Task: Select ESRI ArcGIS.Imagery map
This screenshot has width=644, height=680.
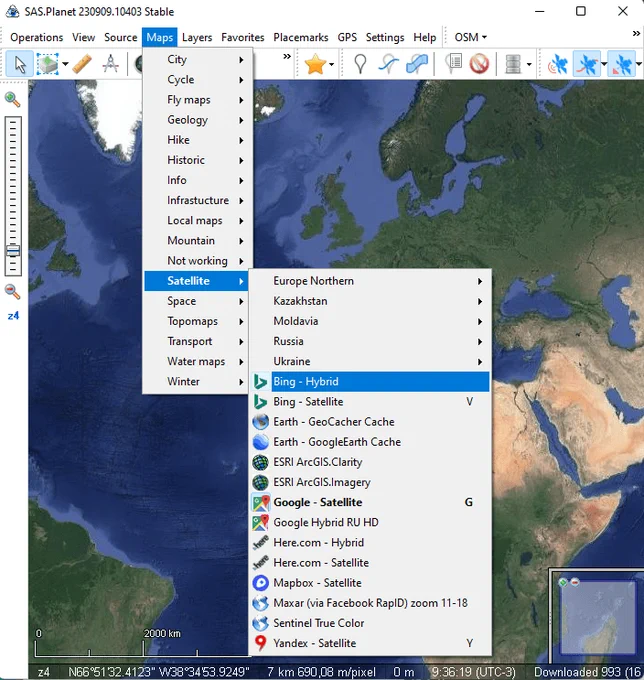Action: 371,482
